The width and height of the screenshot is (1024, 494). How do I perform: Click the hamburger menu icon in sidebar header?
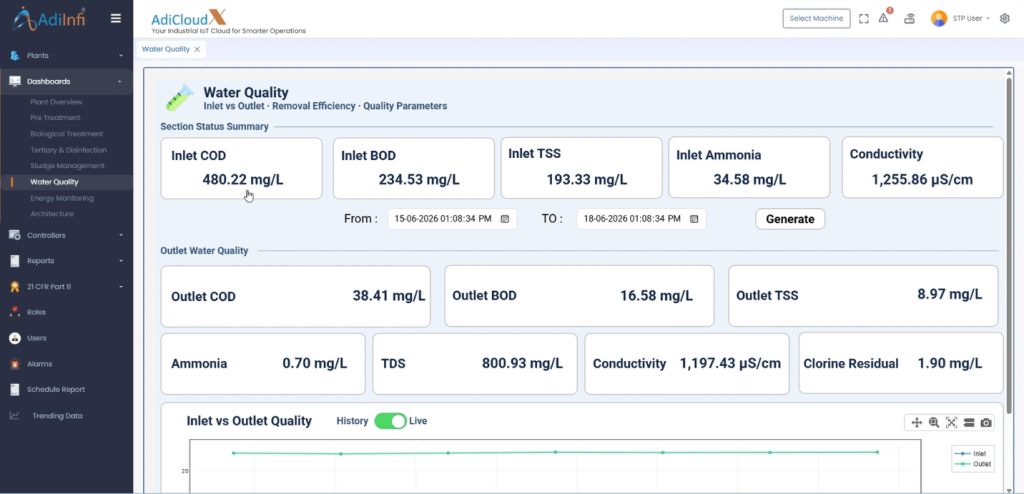click(x=116, y=18)
